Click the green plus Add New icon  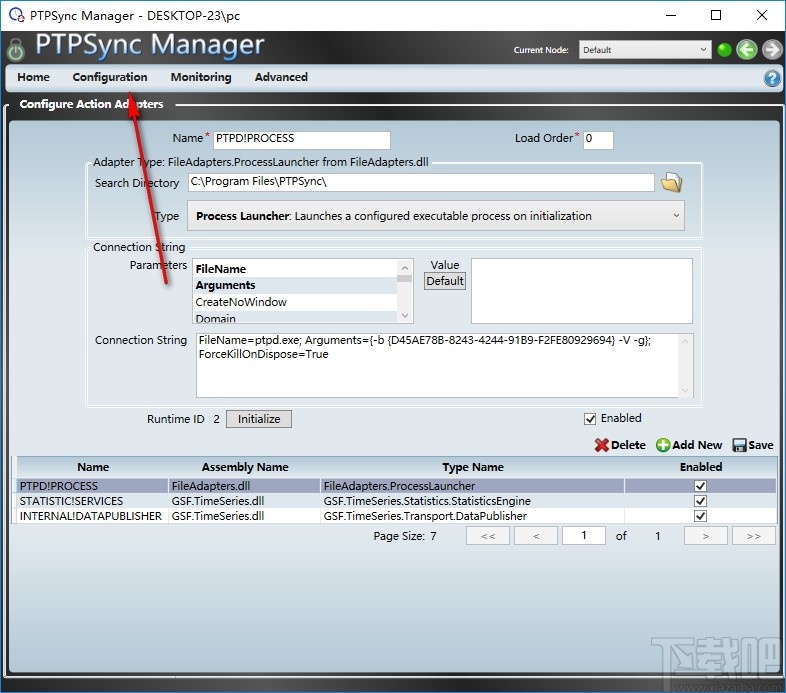pyautogui.click(x=663, y=445)
